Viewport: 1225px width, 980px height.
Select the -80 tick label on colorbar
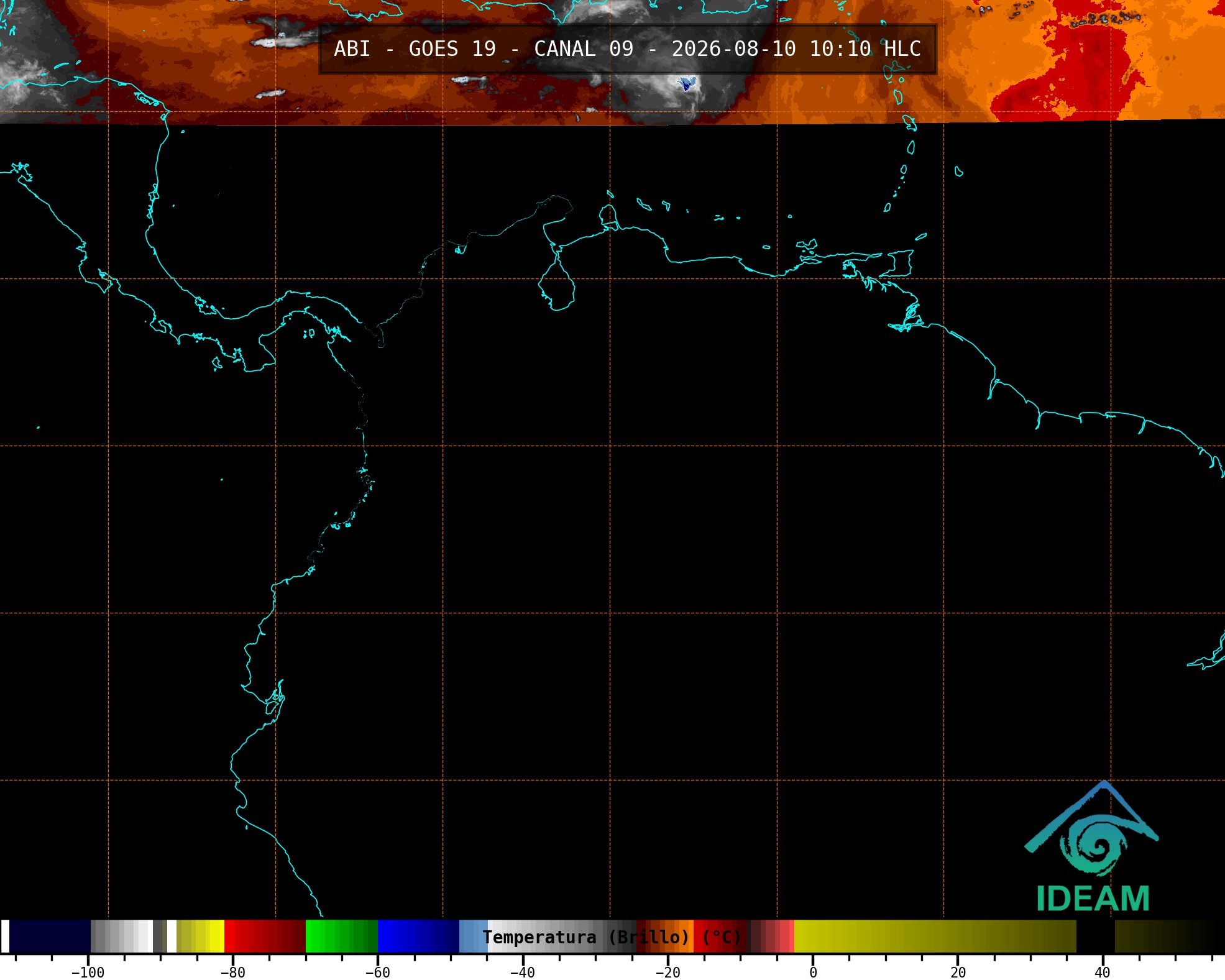tap(232, 973)
